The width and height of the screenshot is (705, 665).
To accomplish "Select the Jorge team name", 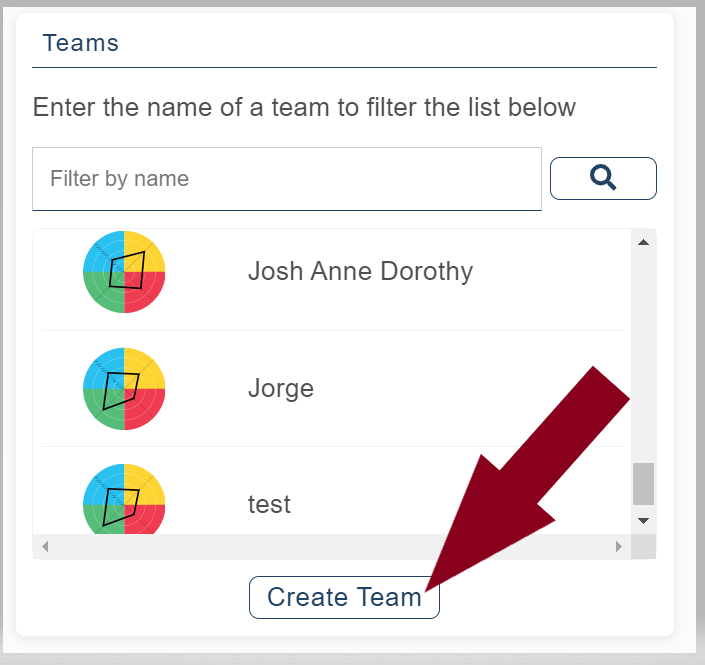I will click(281, 388).
